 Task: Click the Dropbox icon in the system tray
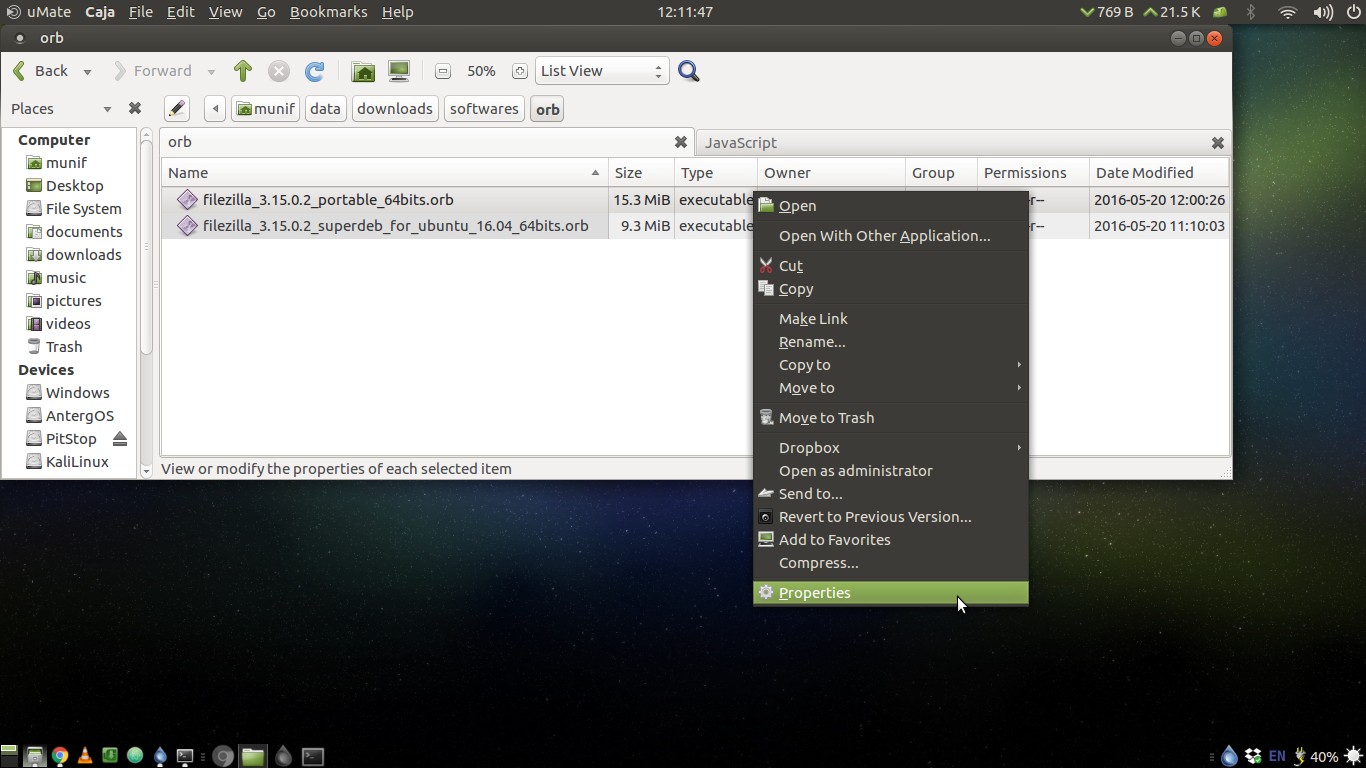1253,756
